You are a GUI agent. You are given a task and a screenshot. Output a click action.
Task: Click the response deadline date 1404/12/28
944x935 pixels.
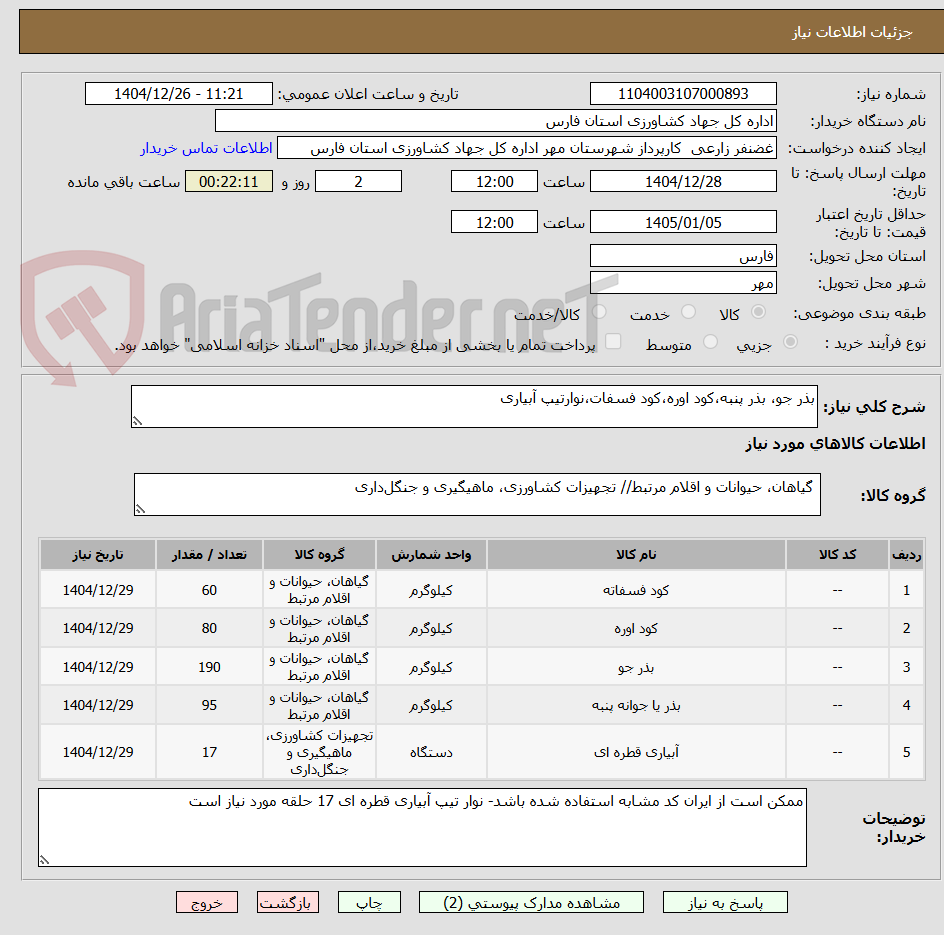point(683,181)
